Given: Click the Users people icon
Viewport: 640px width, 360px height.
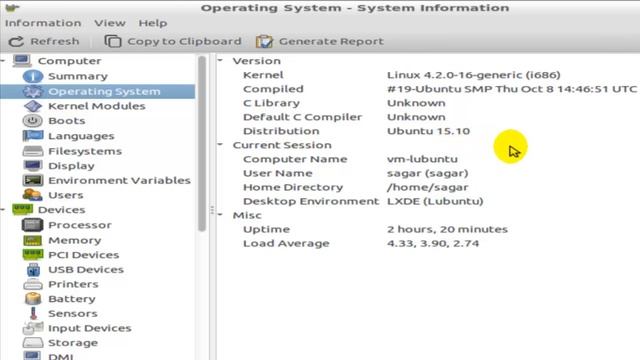Looking at the screenshot, I should 33,195.
